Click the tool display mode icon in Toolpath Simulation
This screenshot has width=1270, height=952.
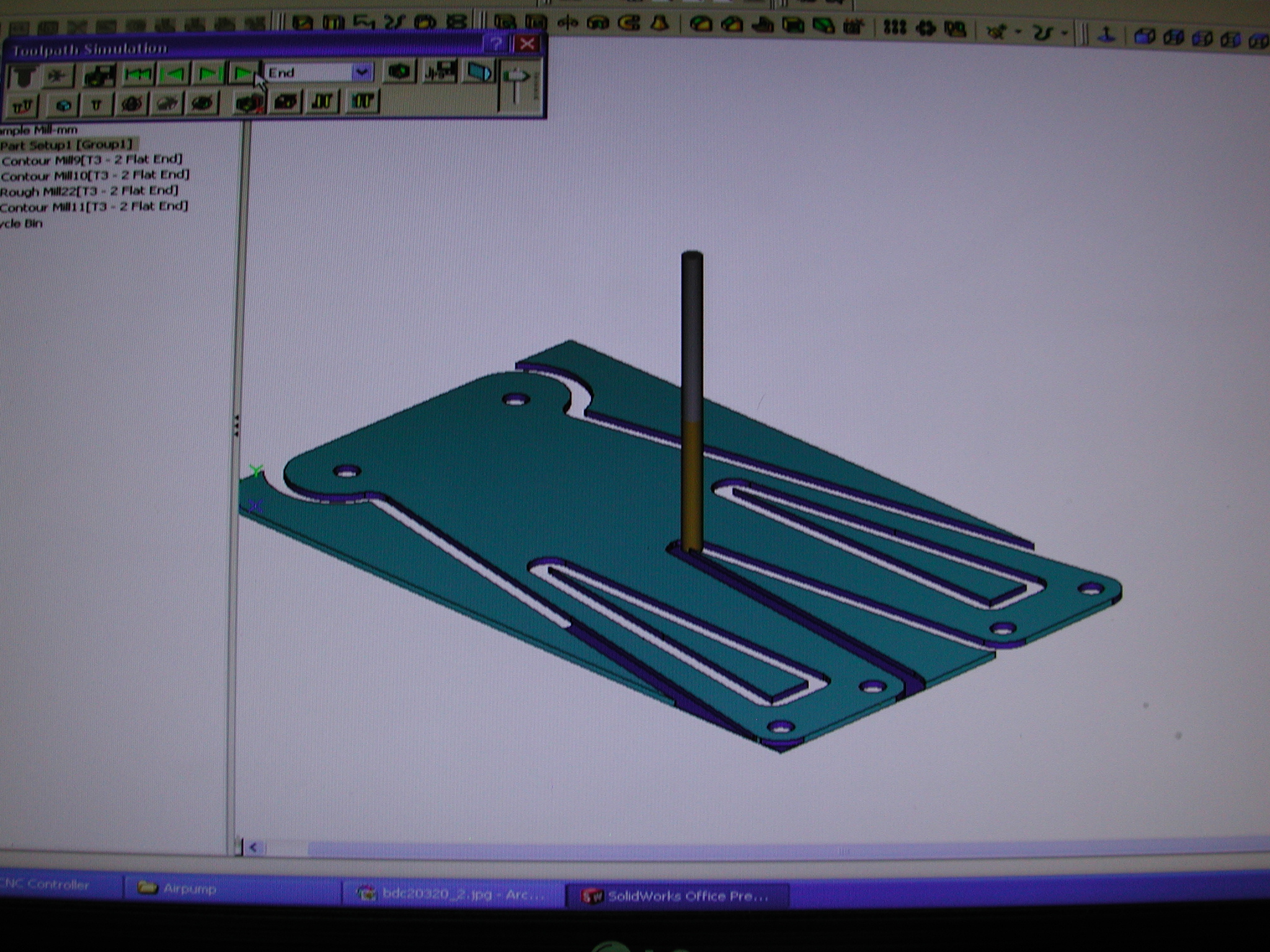click(x=24, y=75)
